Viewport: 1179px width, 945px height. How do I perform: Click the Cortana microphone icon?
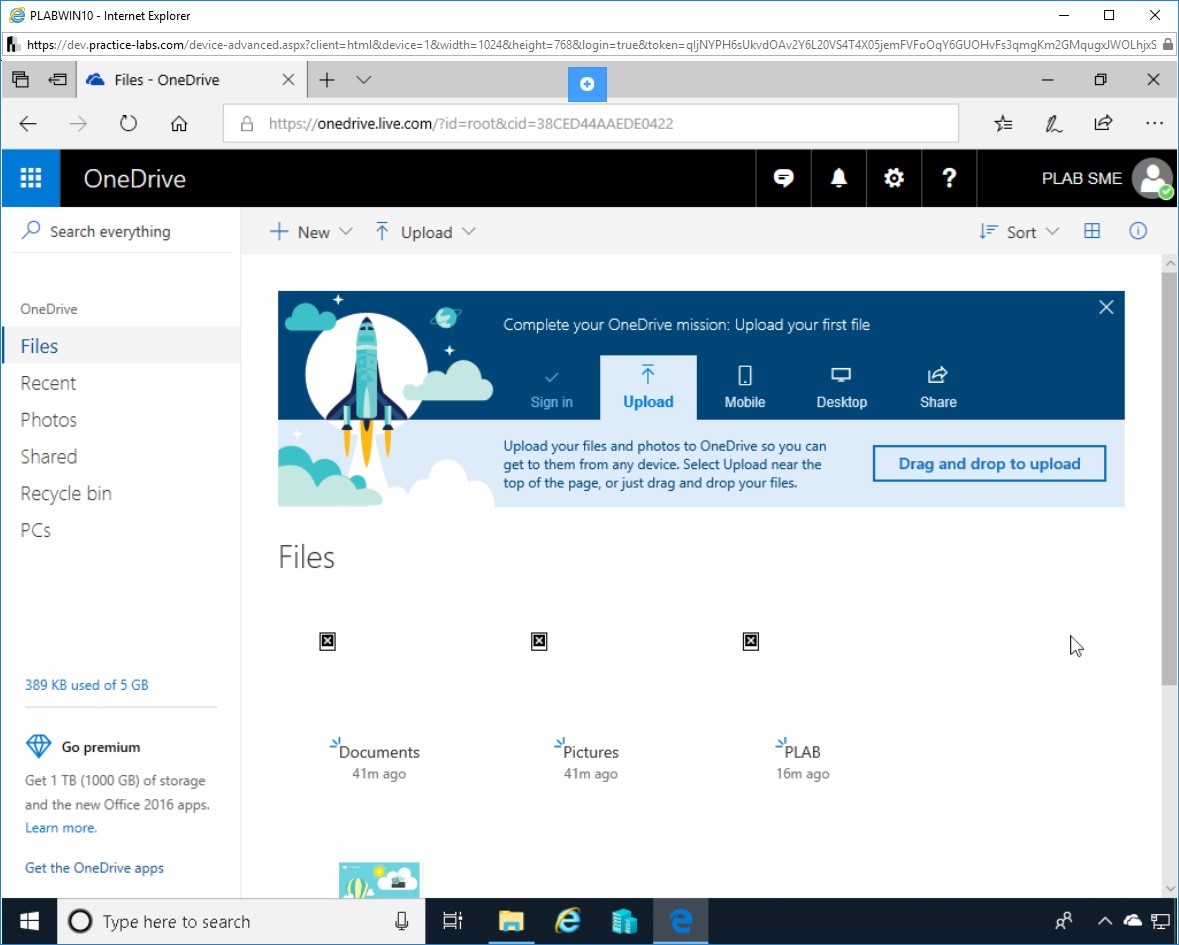tap(402, 921)
